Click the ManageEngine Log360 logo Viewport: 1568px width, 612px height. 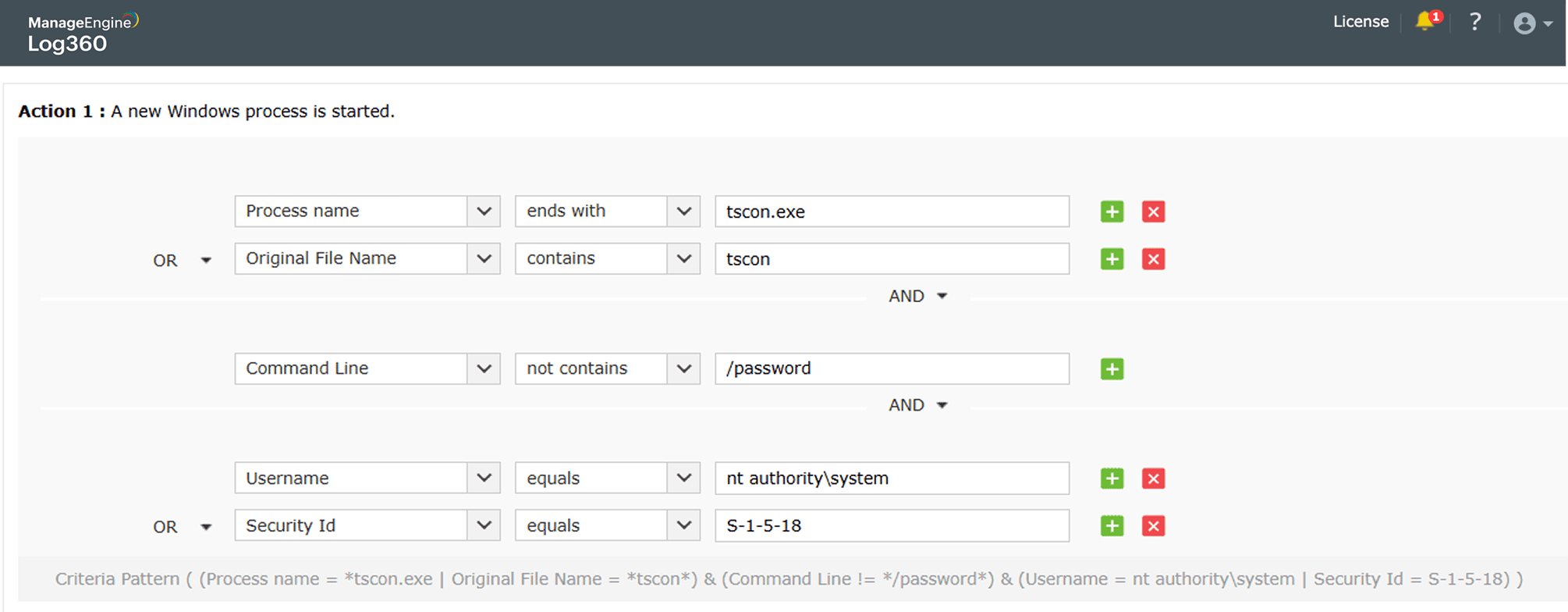point(81,34)
